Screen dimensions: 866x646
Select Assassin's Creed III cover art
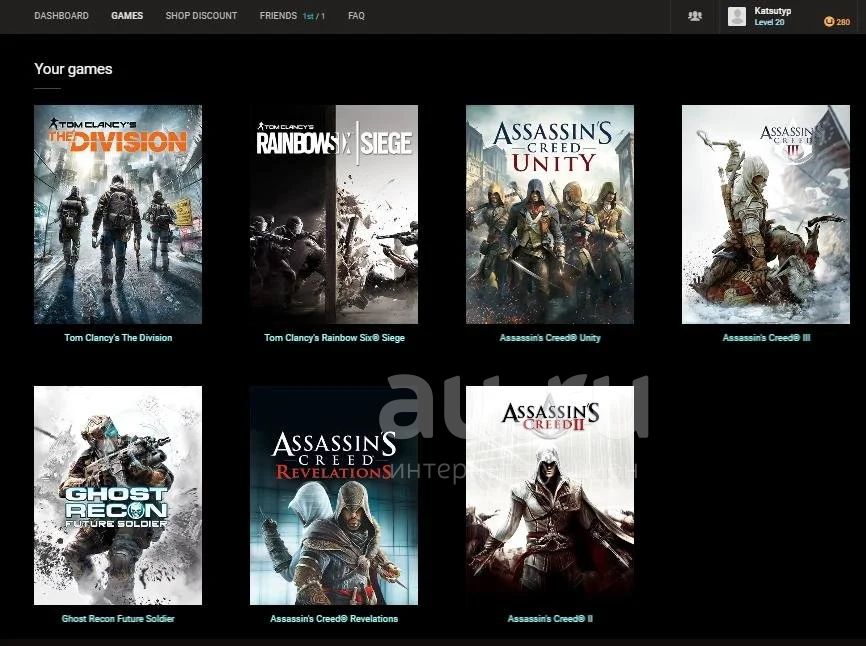point(766,214)
